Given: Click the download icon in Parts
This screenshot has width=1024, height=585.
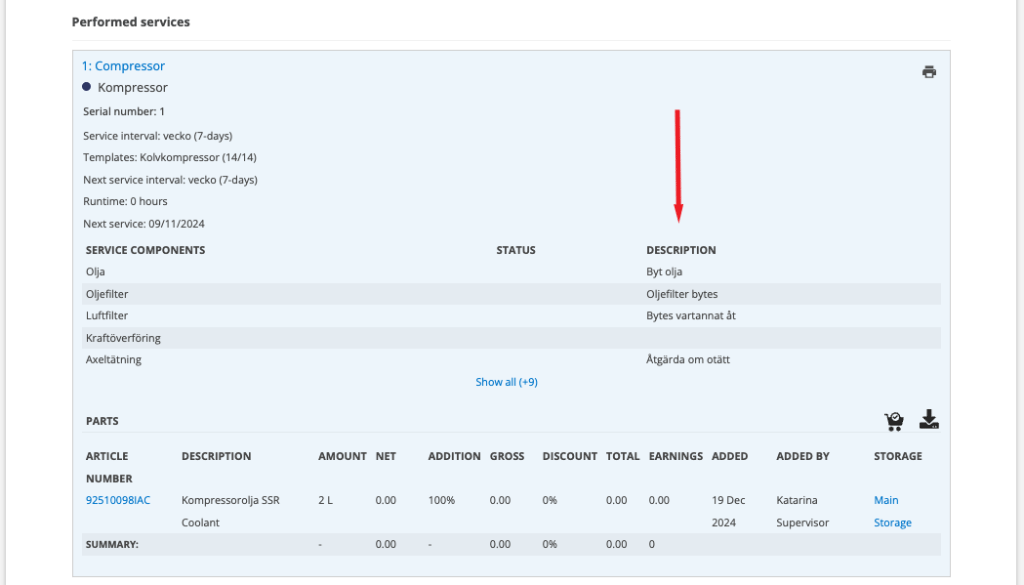Looking at the screenshot, I should pos(929,419).
